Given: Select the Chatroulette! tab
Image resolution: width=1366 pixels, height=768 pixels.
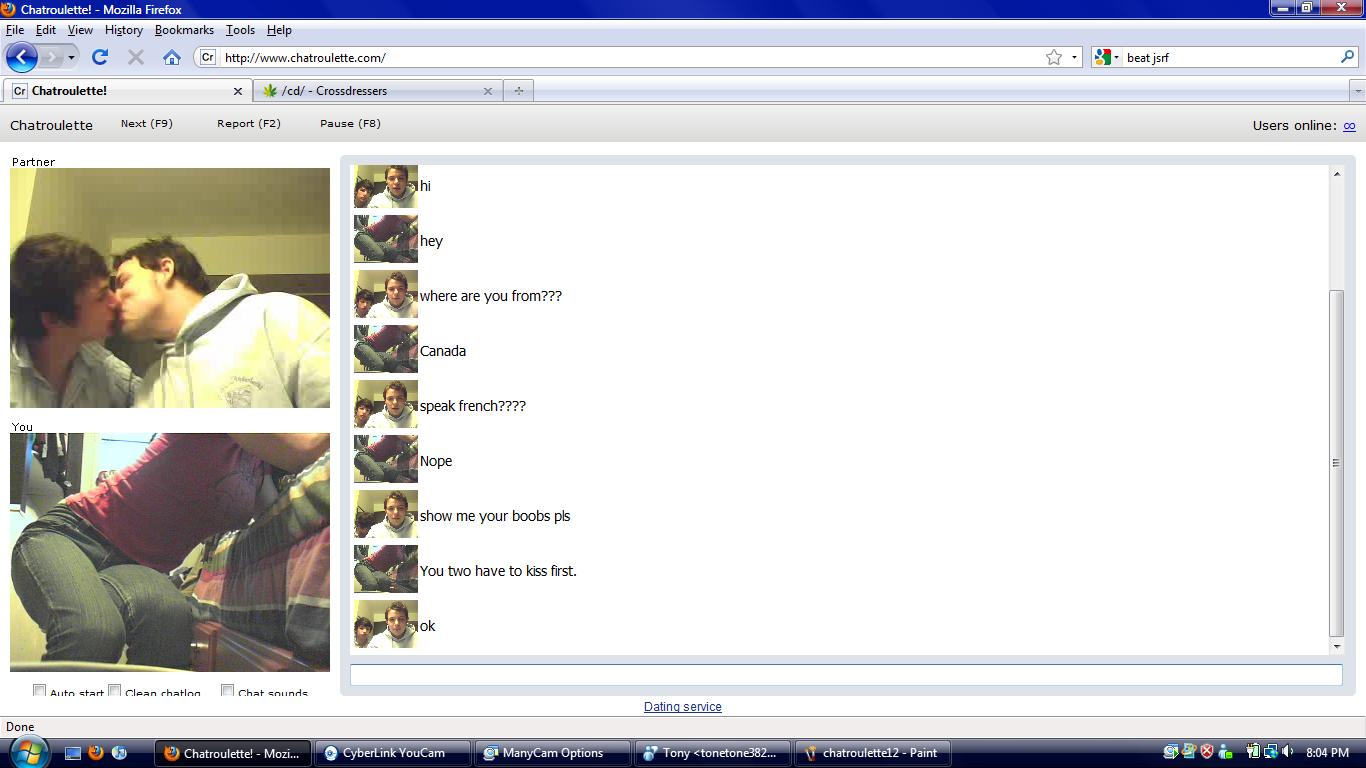Looking at the screenshot, I should [x=128, y=91].
